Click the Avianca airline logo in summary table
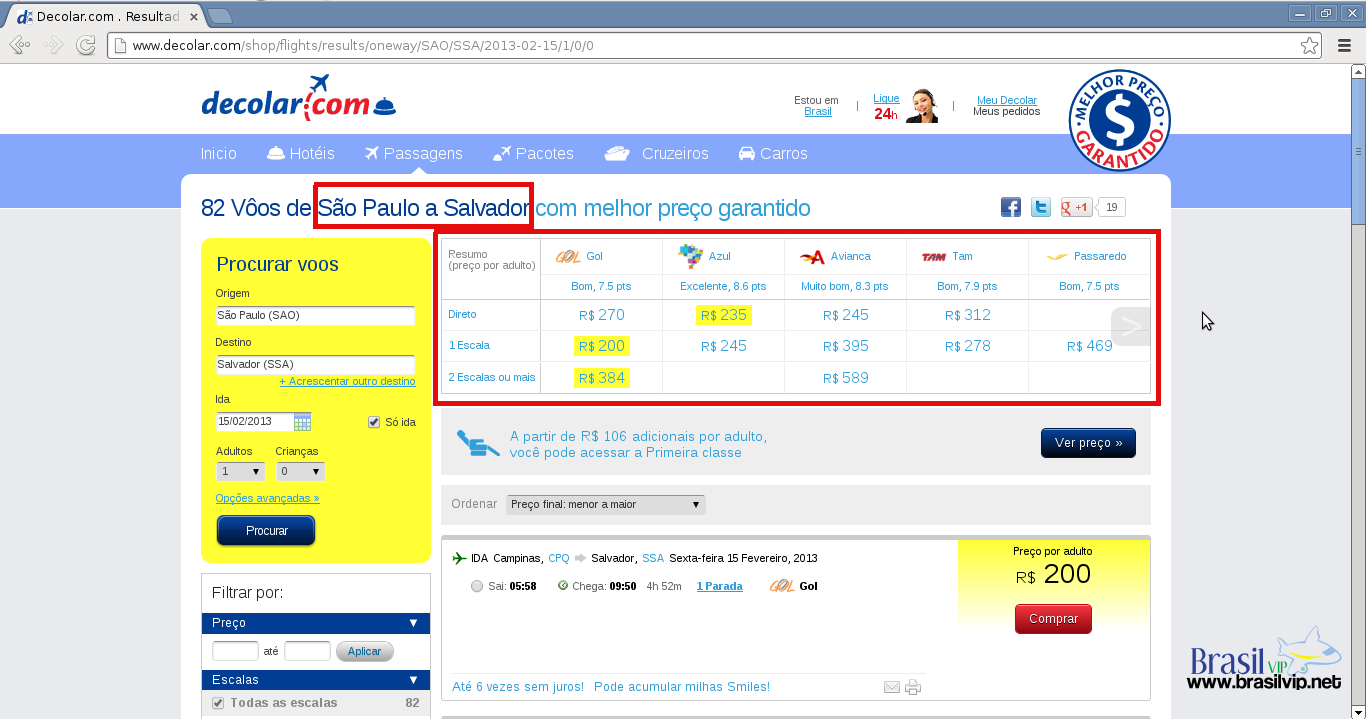This screenshot has height=719, width=1366. [x=812, y=257]
